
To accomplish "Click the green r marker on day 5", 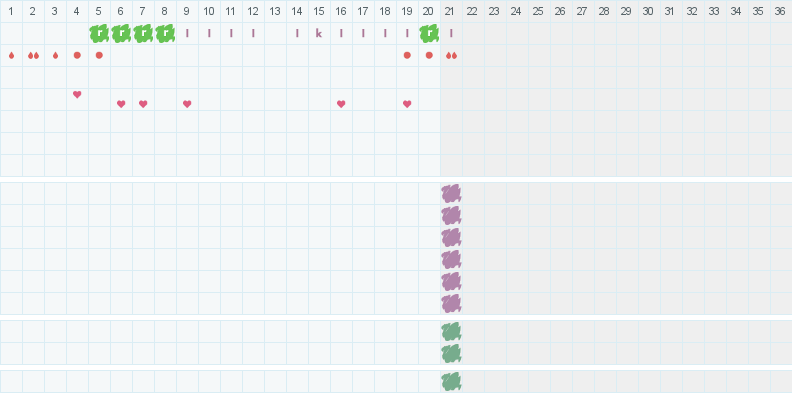I will tap(99, 33).
